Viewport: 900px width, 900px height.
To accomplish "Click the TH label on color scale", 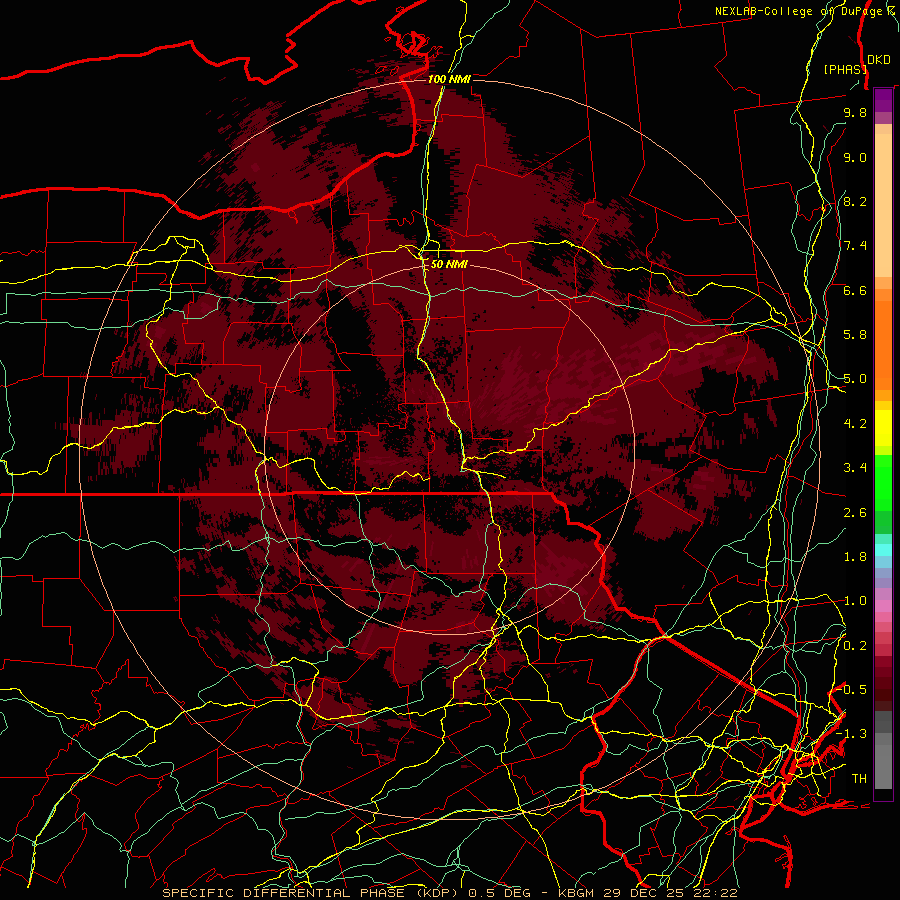I will click(859, 779).
